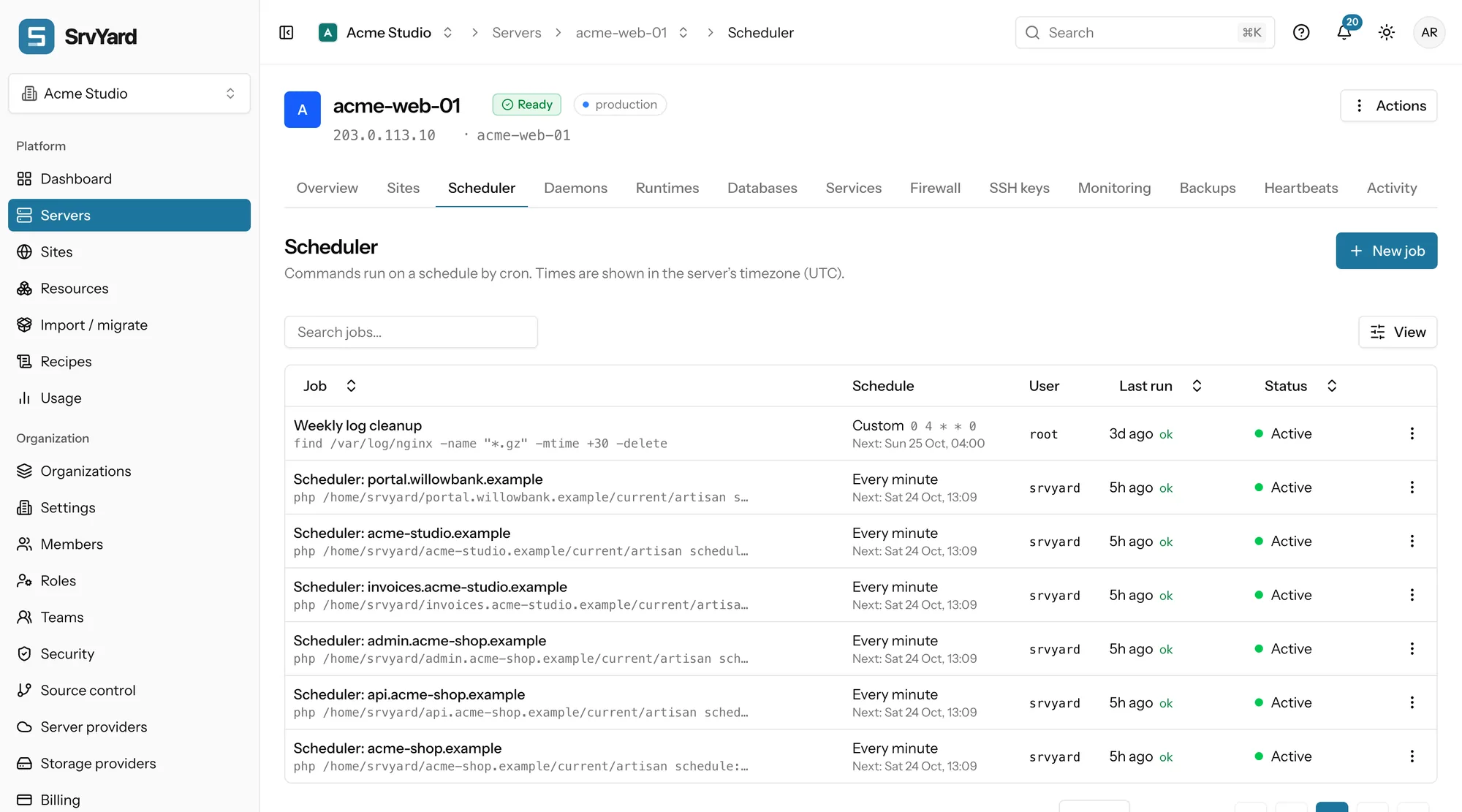Open Source control in sidebar

(x=129, y=691)
